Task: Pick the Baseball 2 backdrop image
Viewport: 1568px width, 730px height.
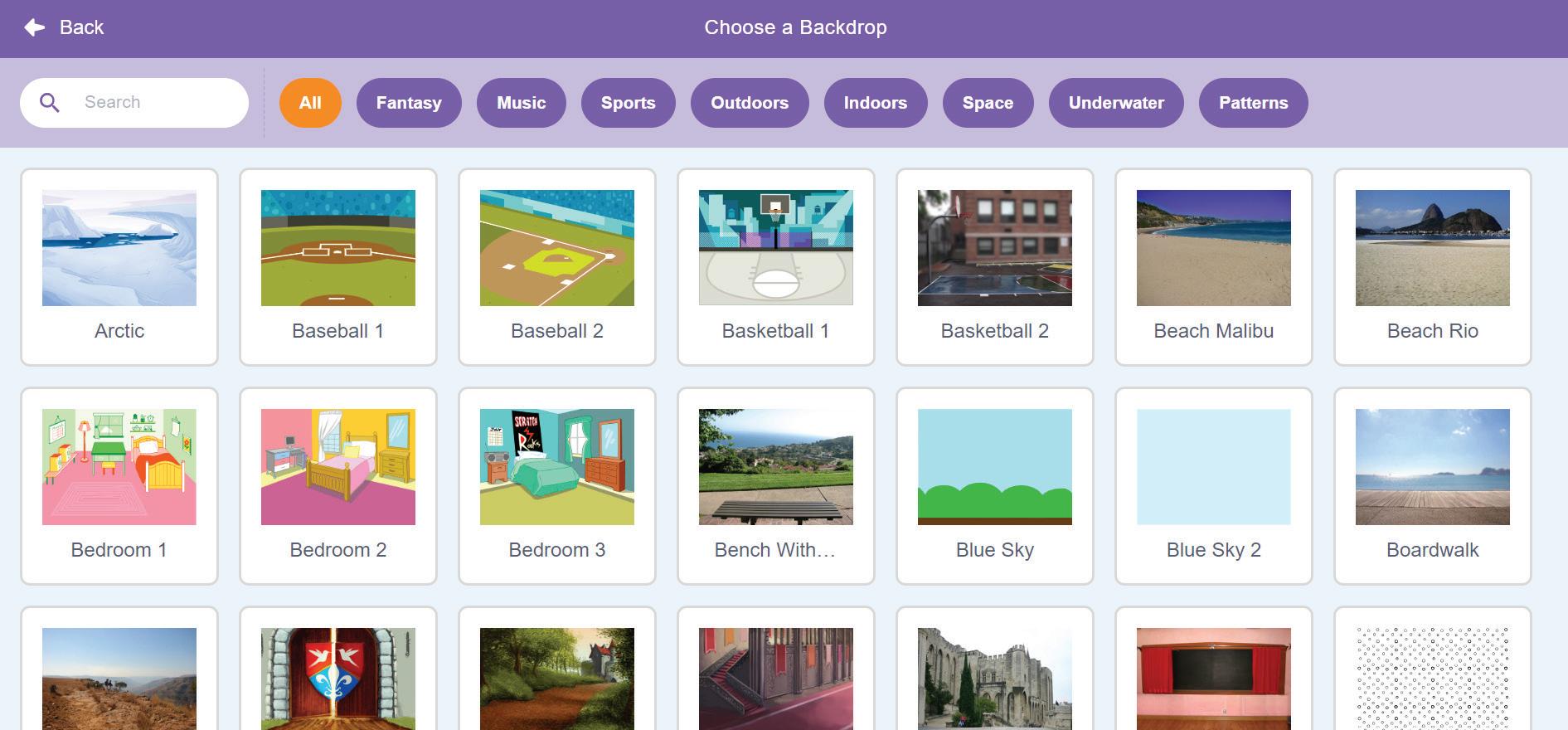Action: point(557,248)
